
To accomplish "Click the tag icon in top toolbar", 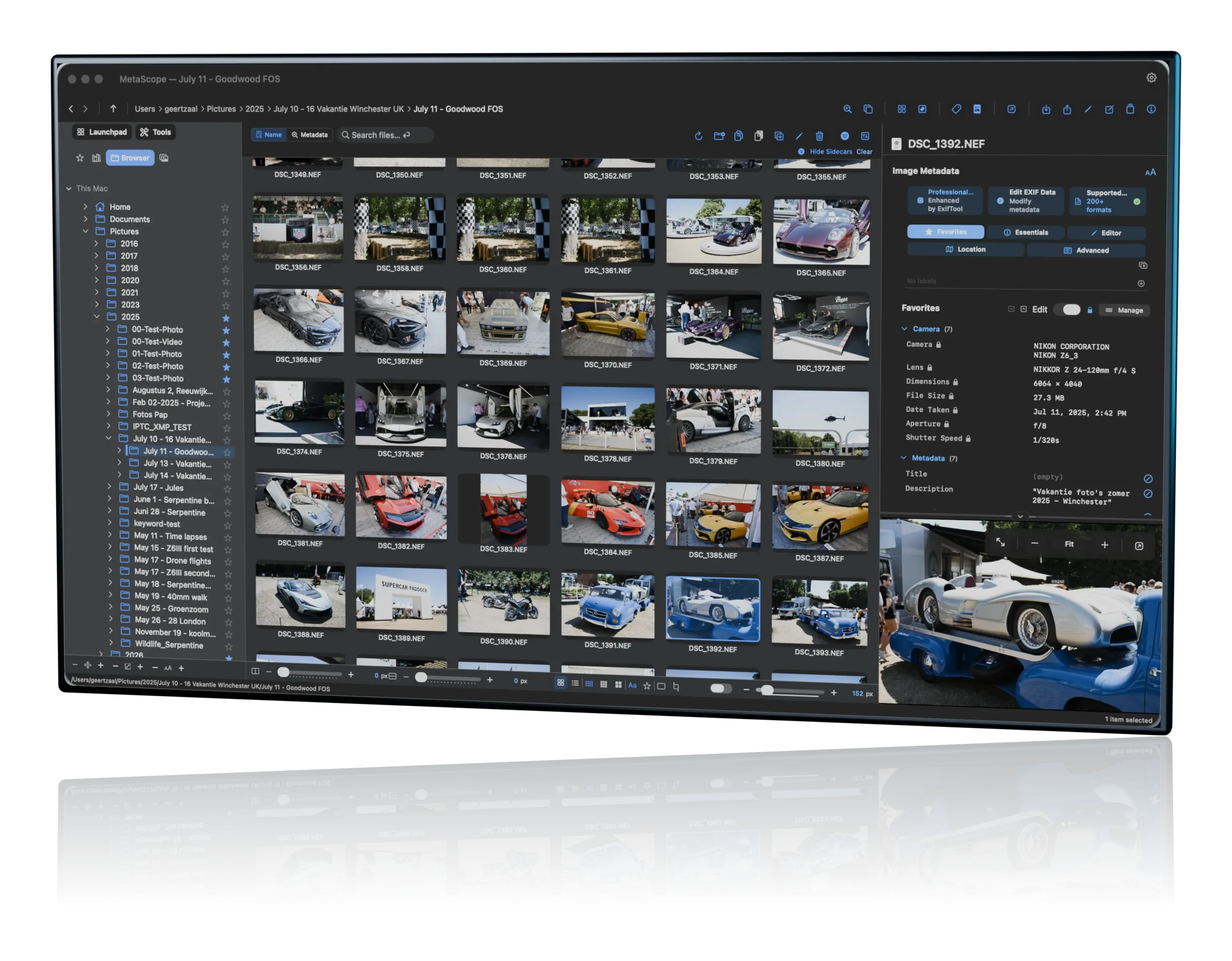I will pos(956,109).
